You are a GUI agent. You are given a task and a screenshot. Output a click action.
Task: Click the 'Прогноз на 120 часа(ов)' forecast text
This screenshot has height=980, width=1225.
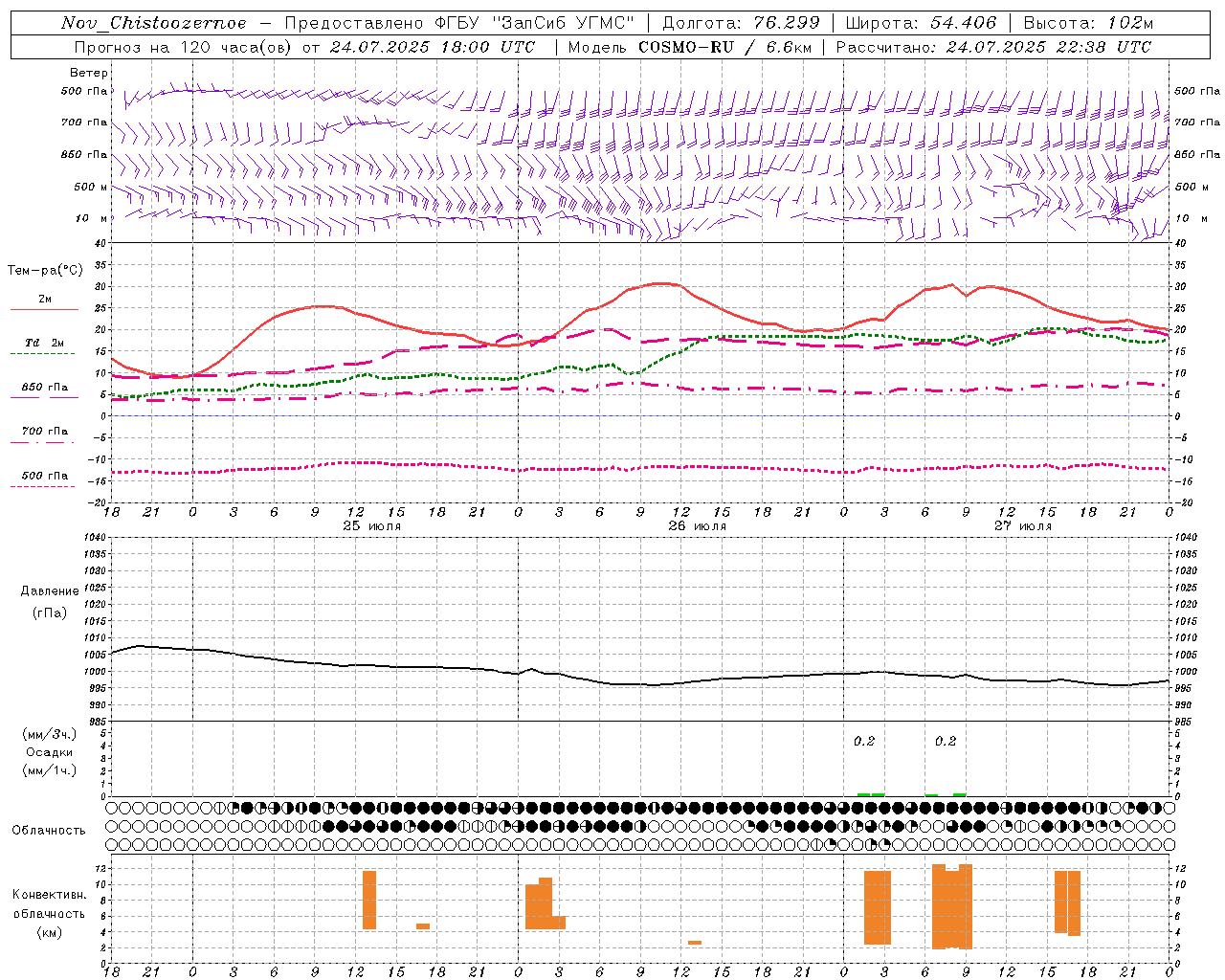[x=184, y=47]
